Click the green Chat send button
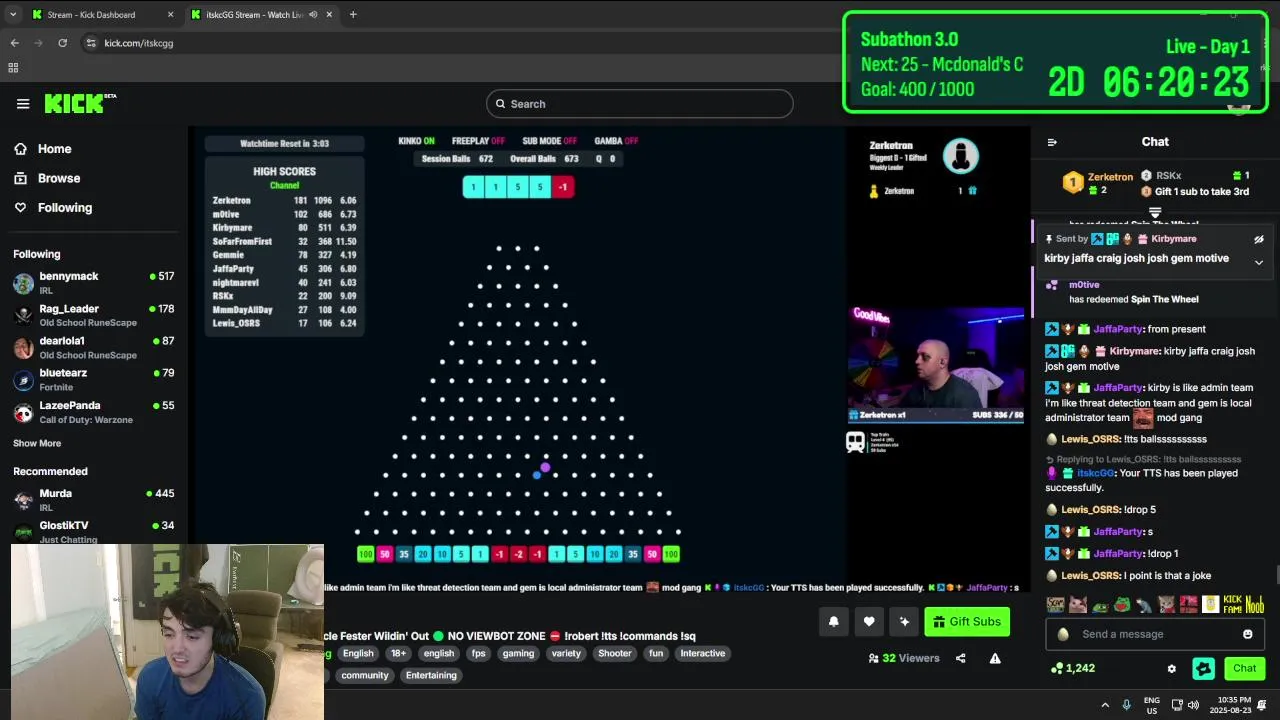This screenshot has width=1280, height=720. pos(1244,668)
